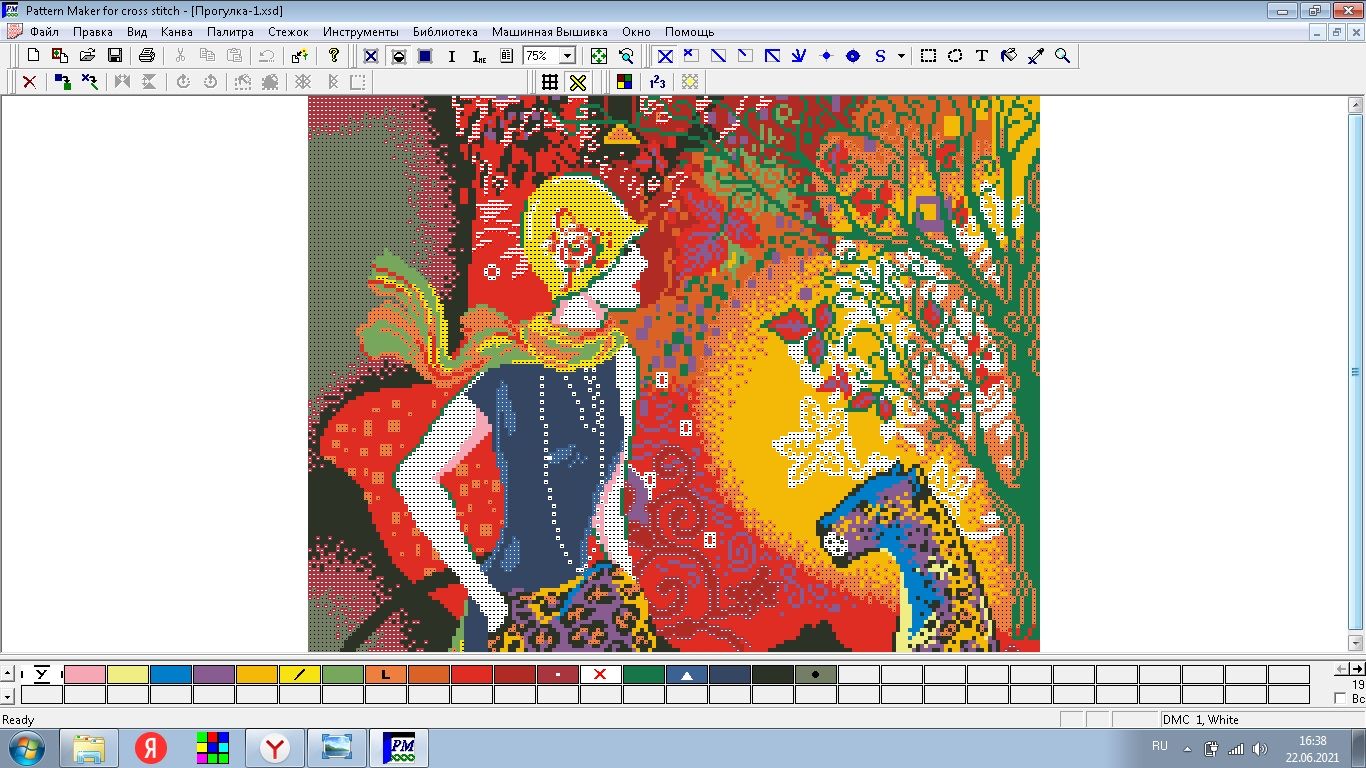Image resolution: width=1366 pixels, height=768 pixels.
Task: Toggle stitch view as solid blocks
Action: (x=425, y=56)
